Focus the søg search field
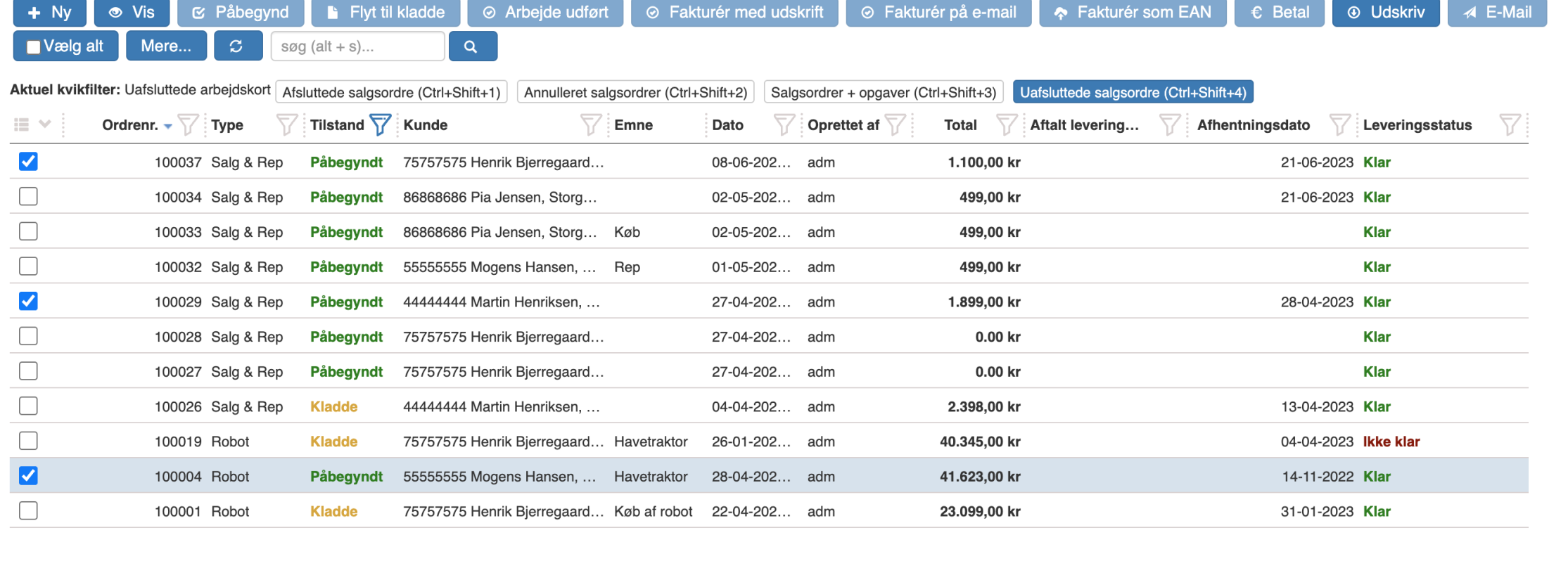This screenshot has width=1568, height=580. [x=357, y=46]
